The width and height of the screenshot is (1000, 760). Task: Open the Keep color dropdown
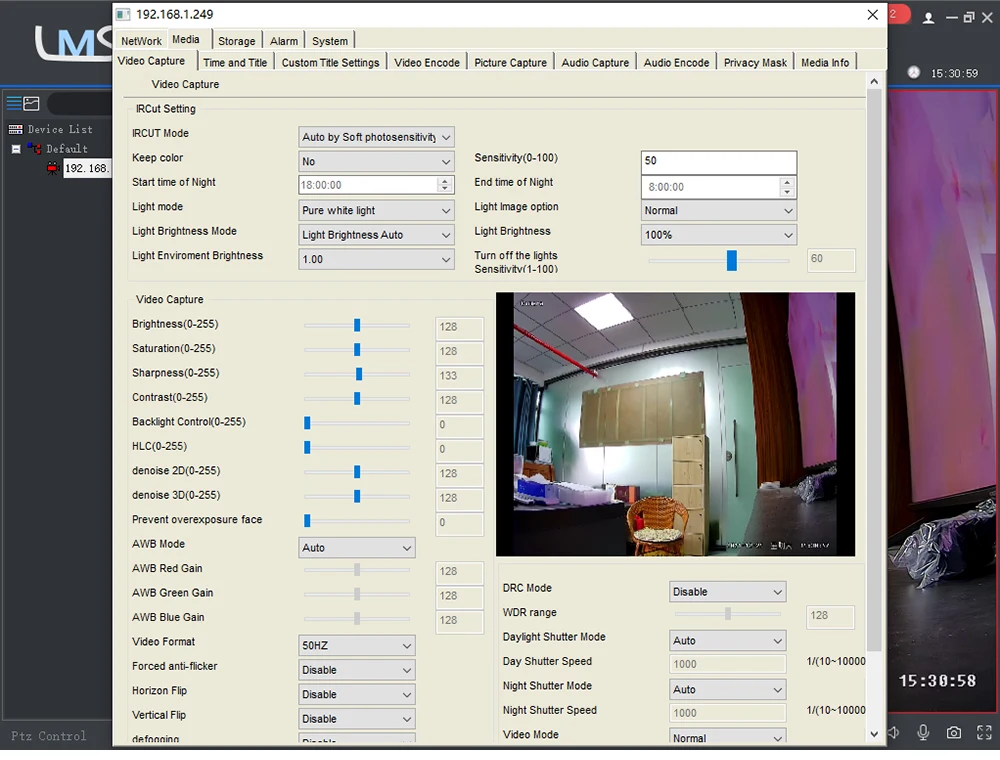tap(376, 161)
